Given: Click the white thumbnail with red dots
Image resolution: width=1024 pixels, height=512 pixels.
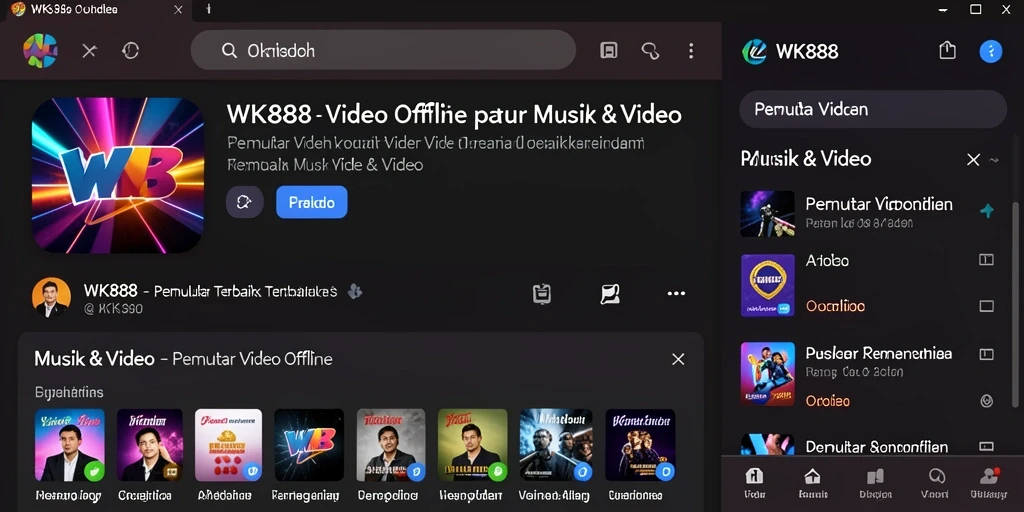Looking at the screenshot, I should point(229,445).
